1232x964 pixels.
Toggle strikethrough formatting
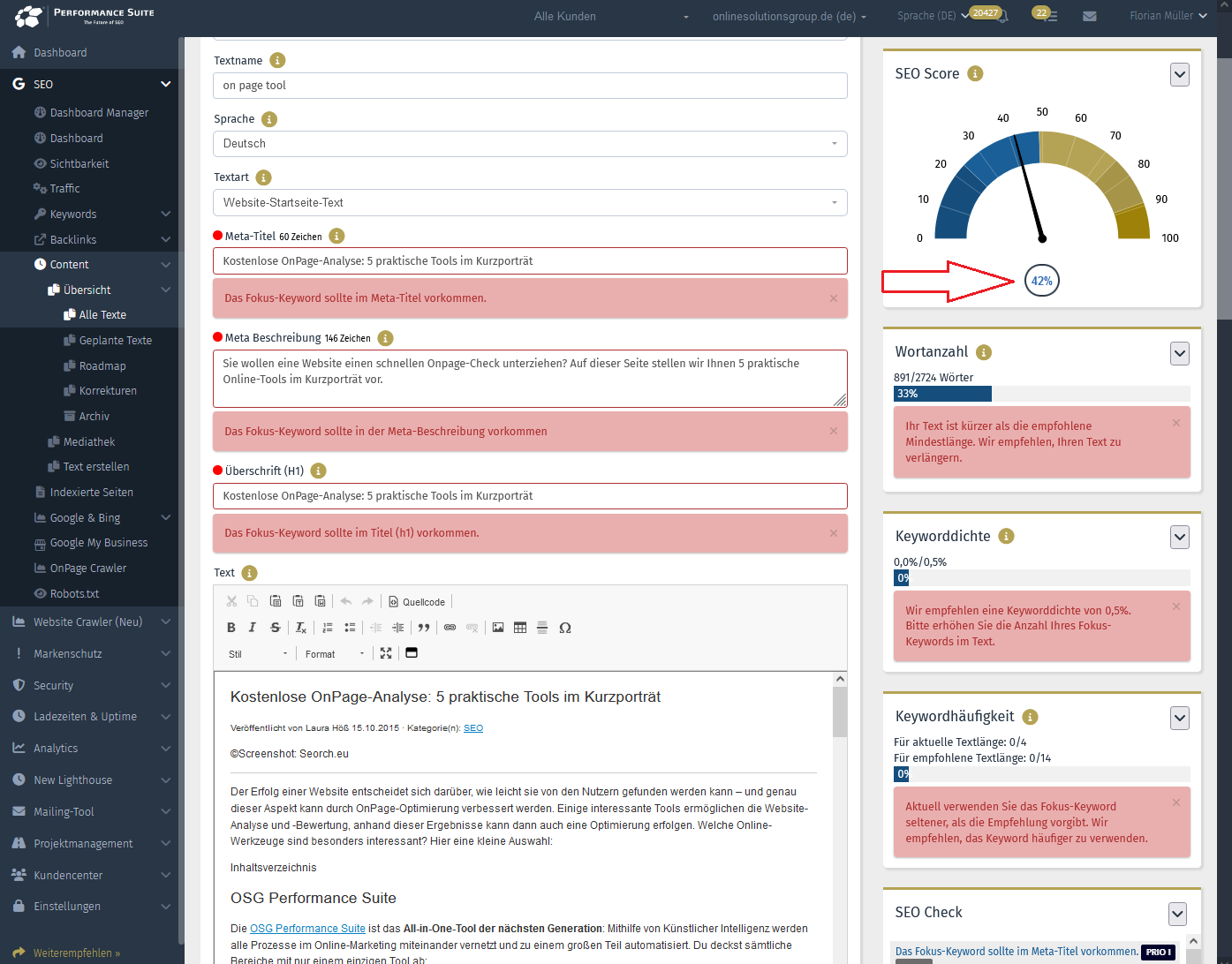pos(275,628)
